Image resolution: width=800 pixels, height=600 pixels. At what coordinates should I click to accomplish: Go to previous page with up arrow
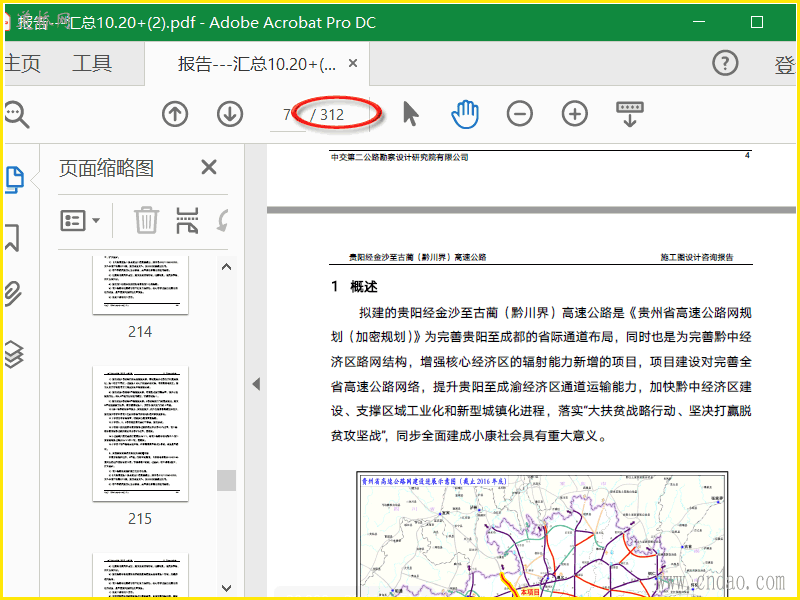click(x=175, y=114)
